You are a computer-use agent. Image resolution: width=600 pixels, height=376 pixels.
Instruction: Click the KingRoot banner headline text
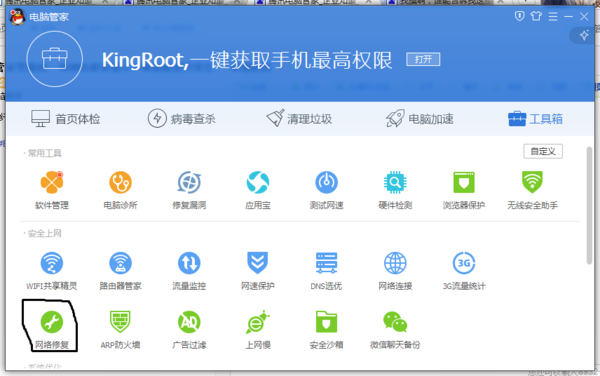(x=247, y=60)
